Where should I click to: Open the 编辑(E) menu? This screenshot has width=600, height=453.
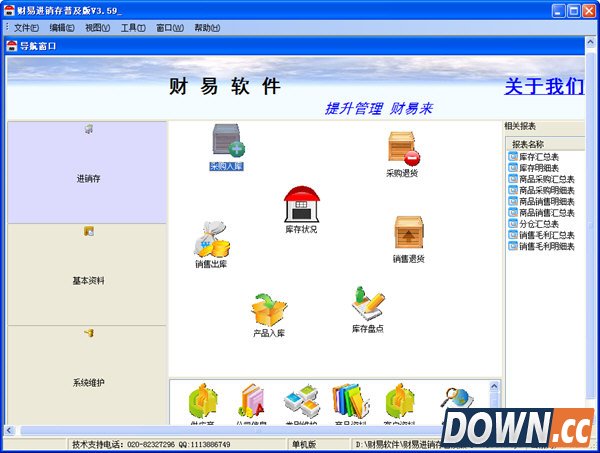tap(62, 28)
